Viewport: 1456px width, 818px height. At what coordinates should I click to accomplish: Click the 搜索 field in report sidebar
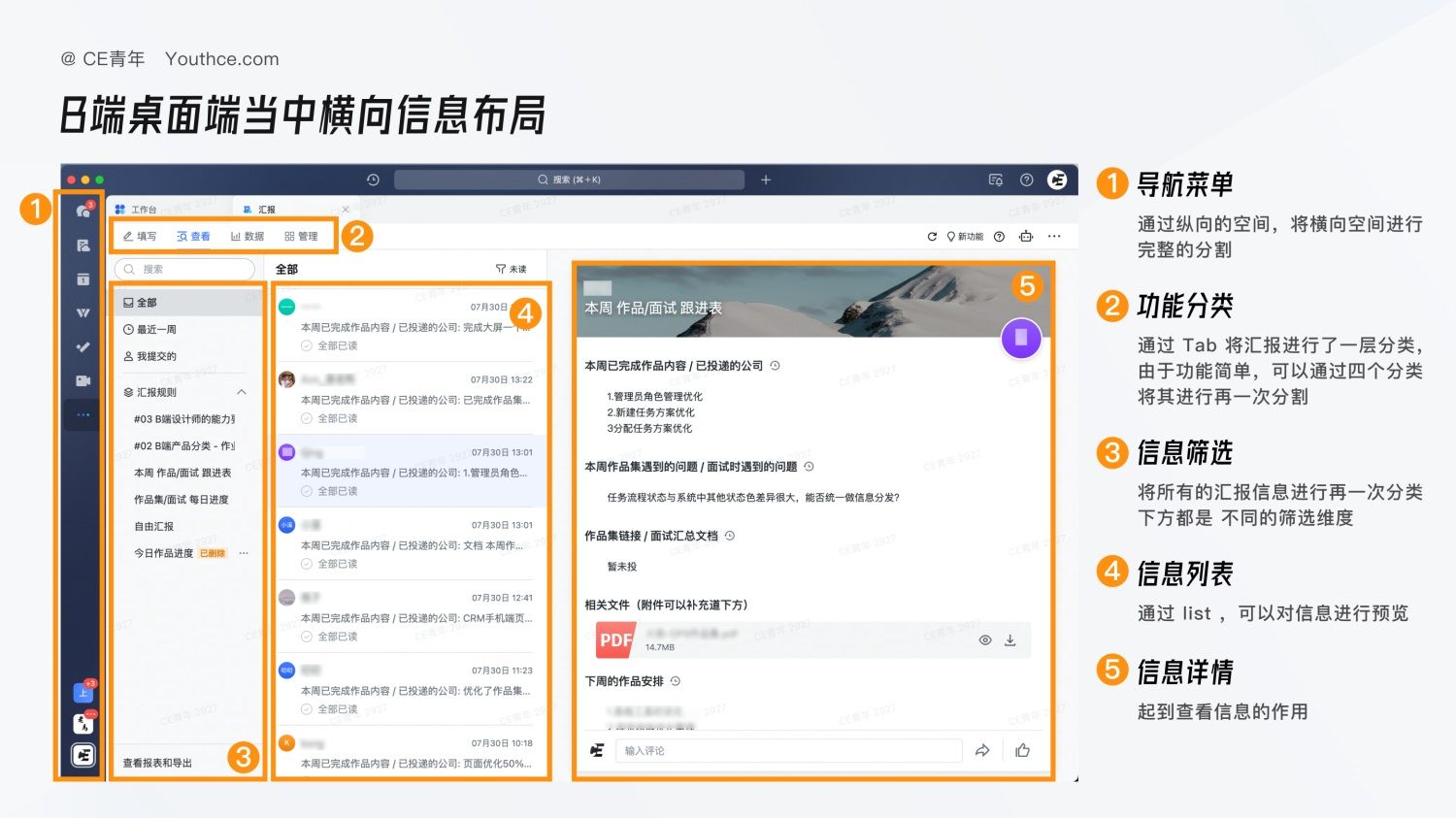click(184, 269)
